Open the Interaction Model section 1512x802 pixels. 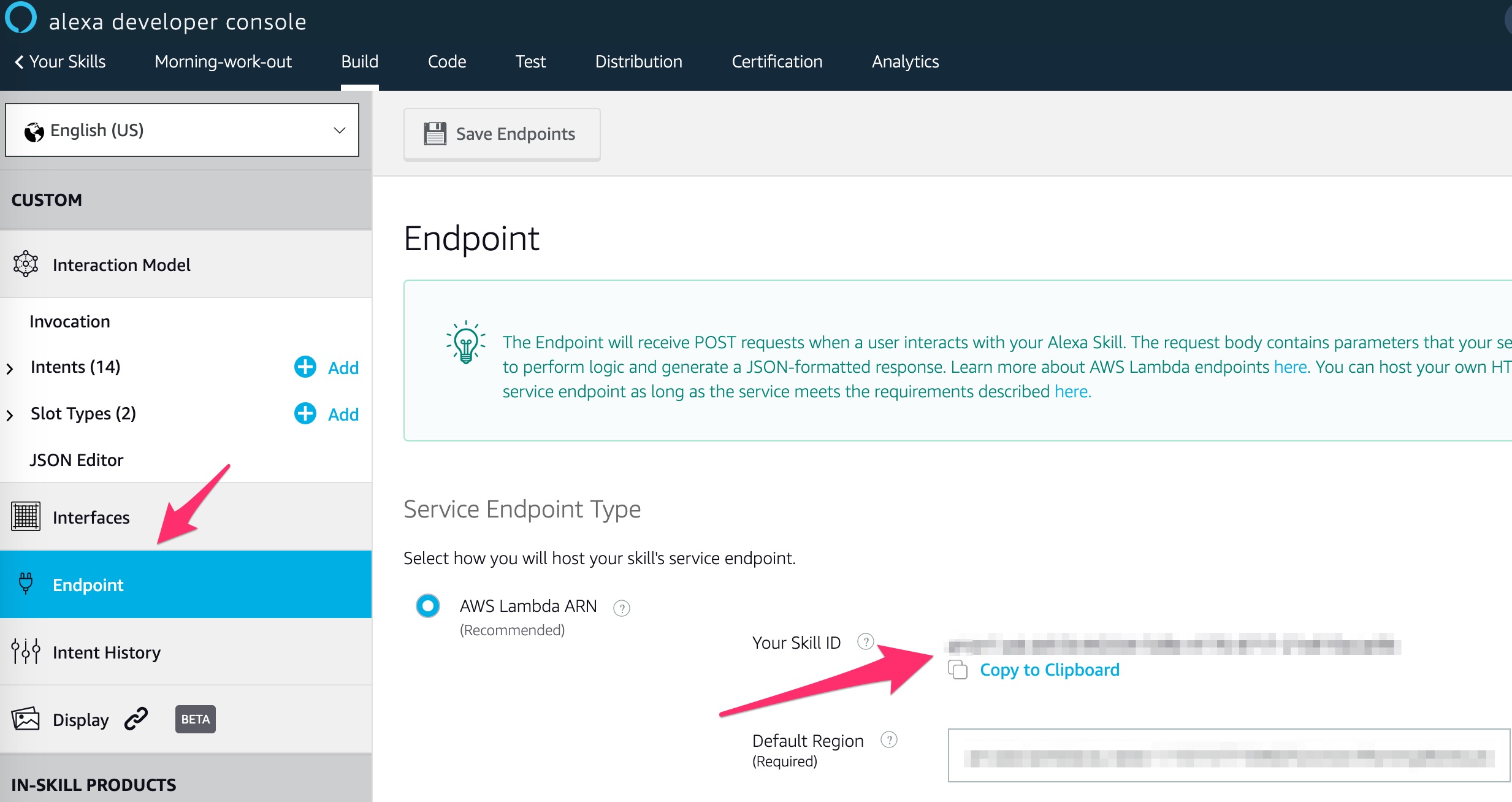186,265
